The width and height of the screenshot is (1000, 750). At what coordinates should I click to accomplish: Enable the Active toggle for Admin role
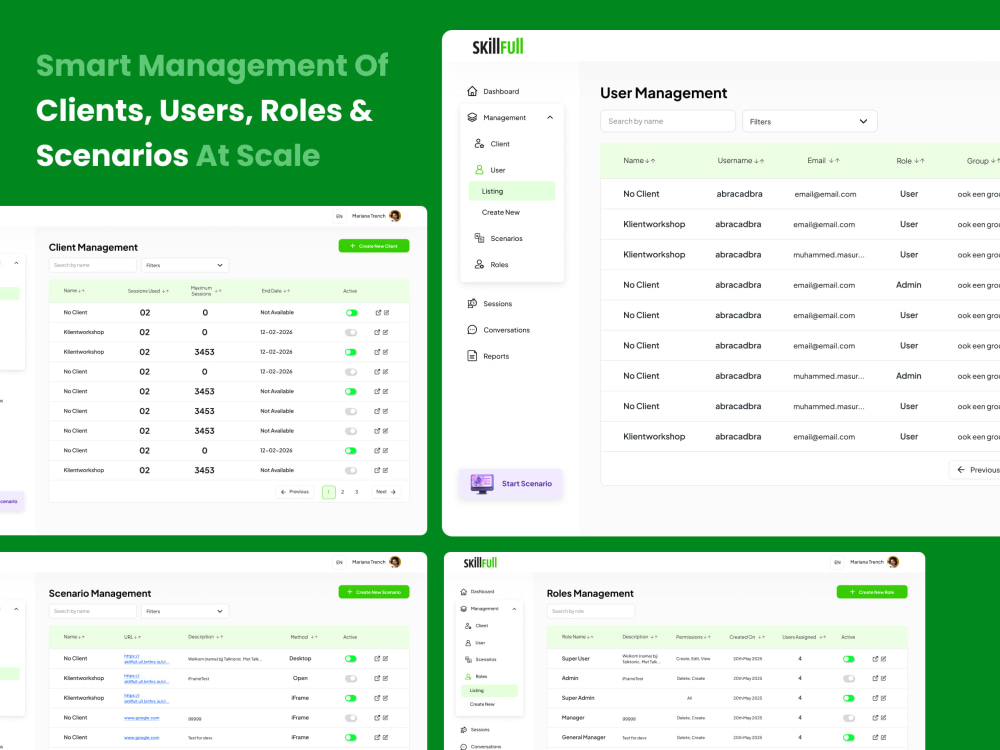pyautogui.click(x=848, y=679)
